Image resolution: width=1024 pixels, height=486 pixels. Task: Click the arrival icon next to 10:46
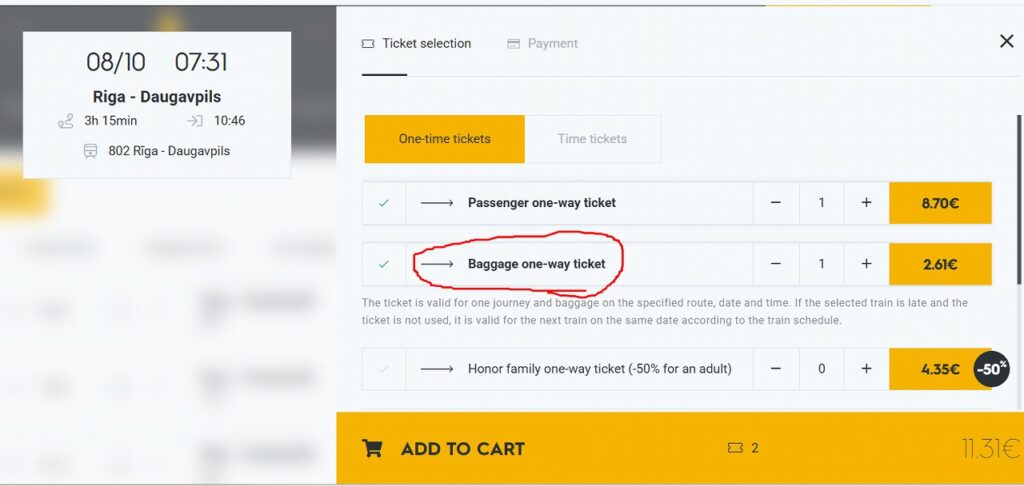(x=195, y=121)
